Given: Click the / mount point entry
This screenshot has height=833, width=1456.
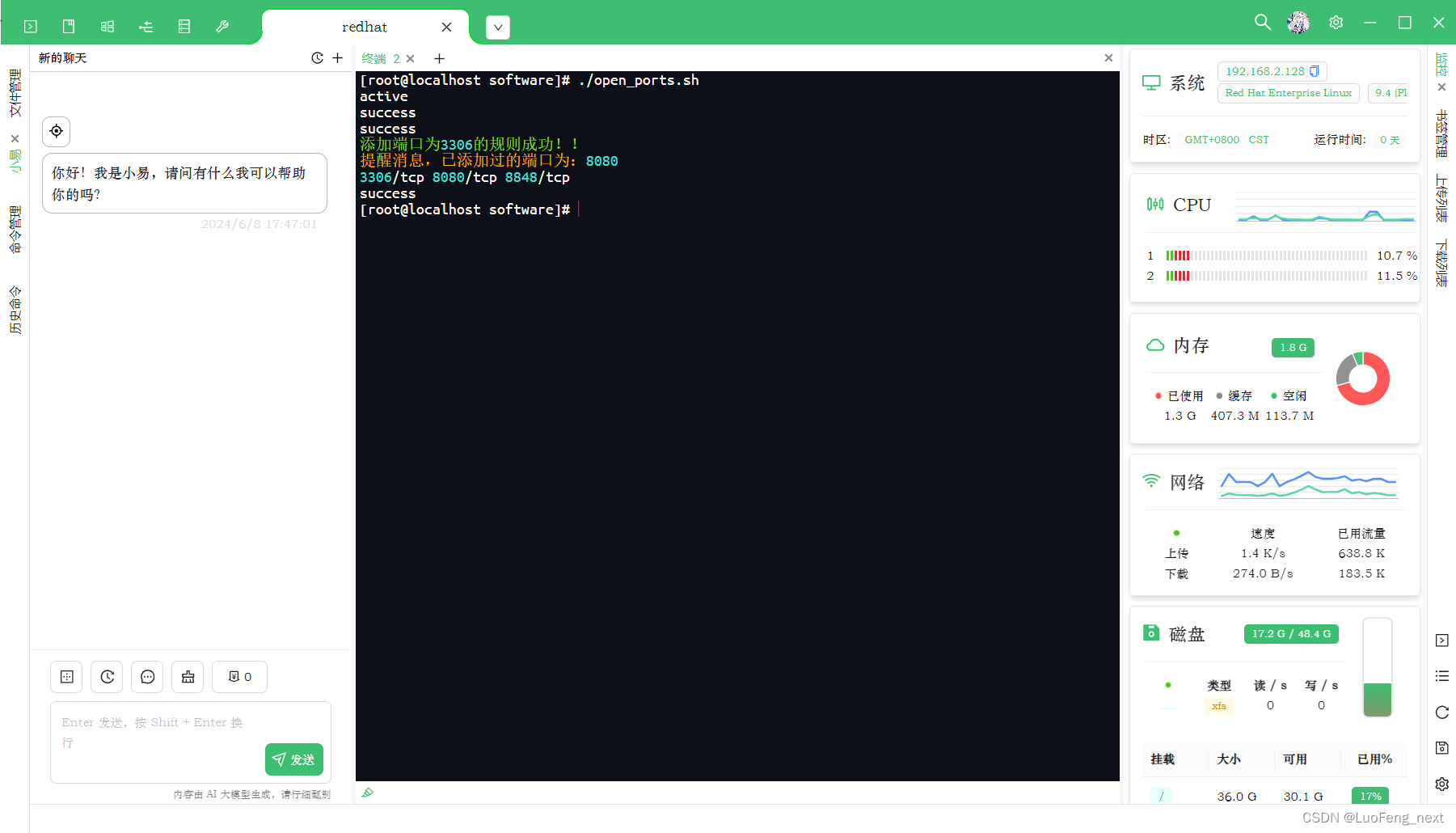Looking at the screenshot, I should pyautogui.click(x=1161, y=796).
